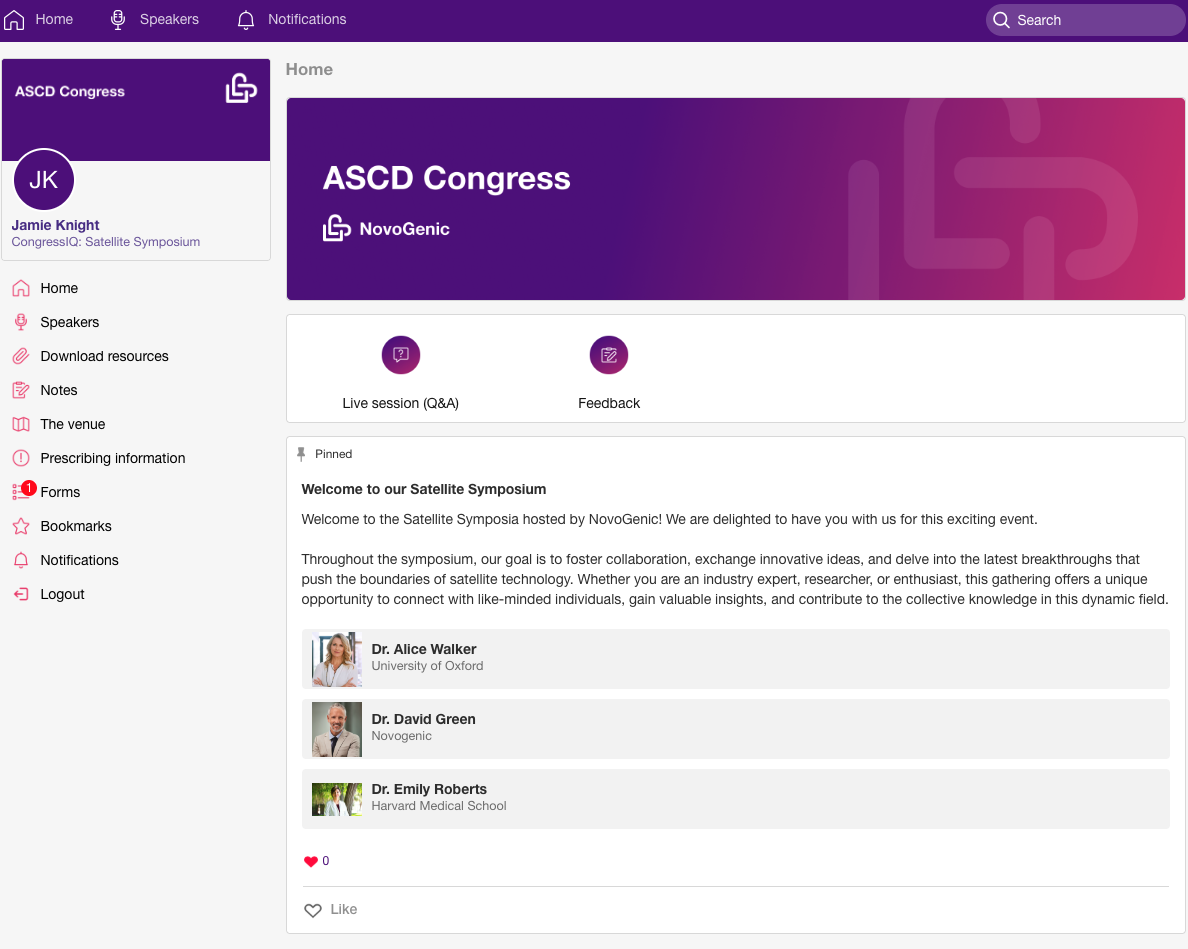Open Notes from the sidebar
1188x949 pixels.
(59, 391)
